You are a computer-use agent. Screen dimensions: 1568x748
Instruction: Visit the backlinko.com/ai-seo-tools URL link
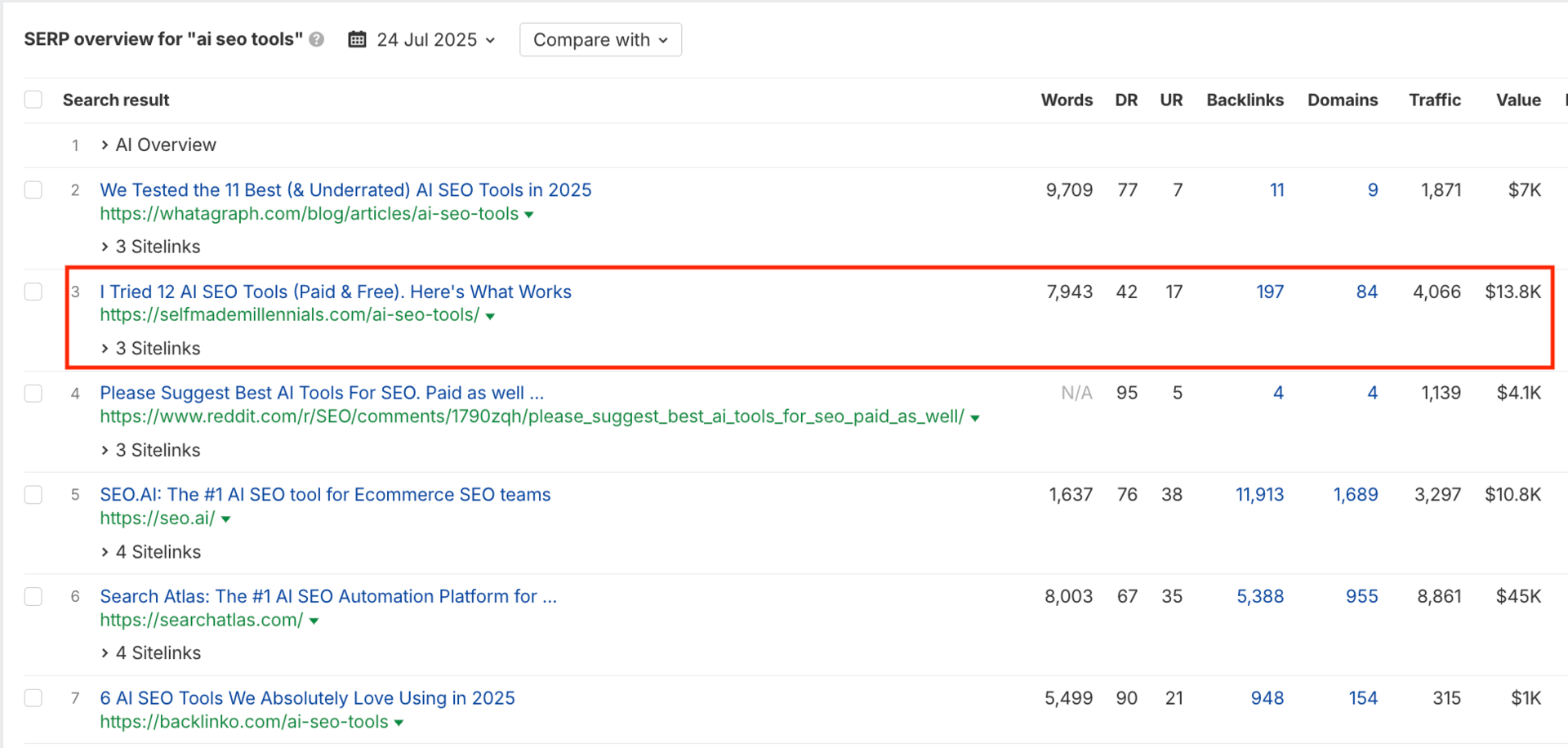[244, 722]
